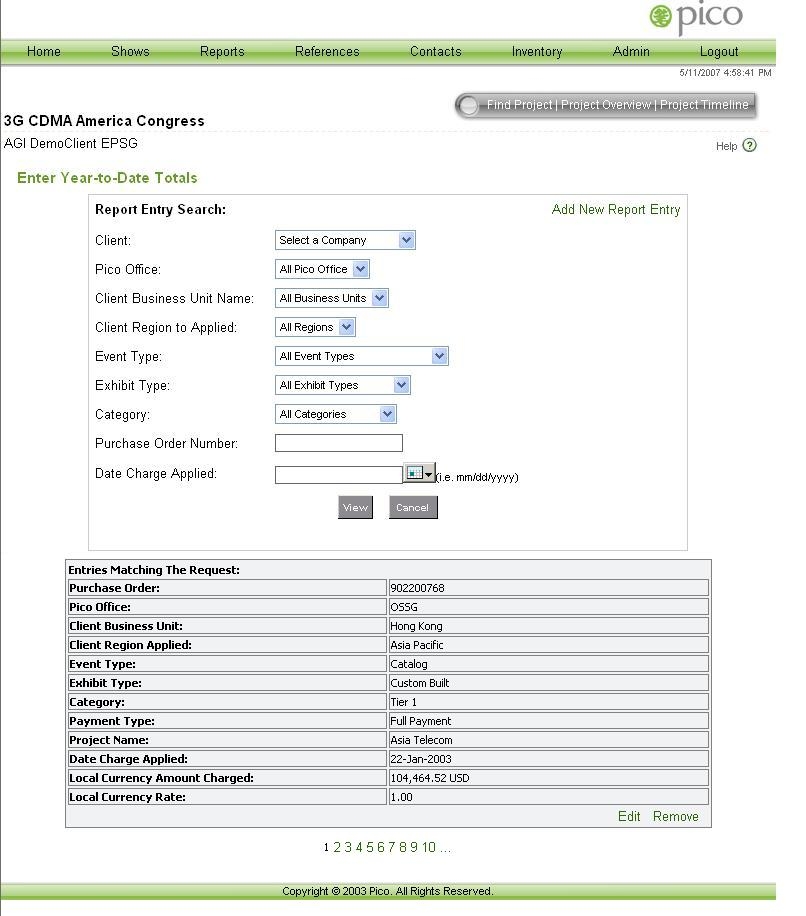Go to results page 10
Screen dimensions: 806x916
(x=429, y=847)
